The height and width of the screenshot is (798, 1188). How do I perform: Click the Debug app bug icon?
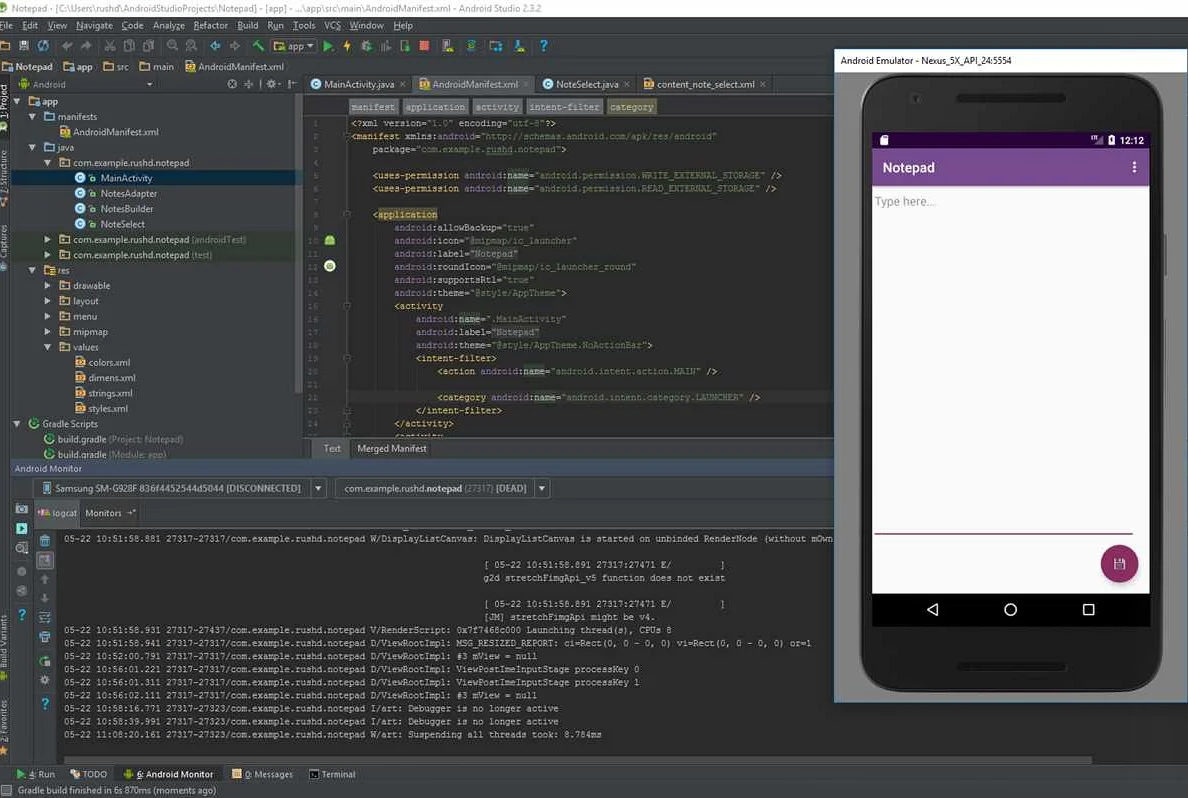tap(367, 46)
